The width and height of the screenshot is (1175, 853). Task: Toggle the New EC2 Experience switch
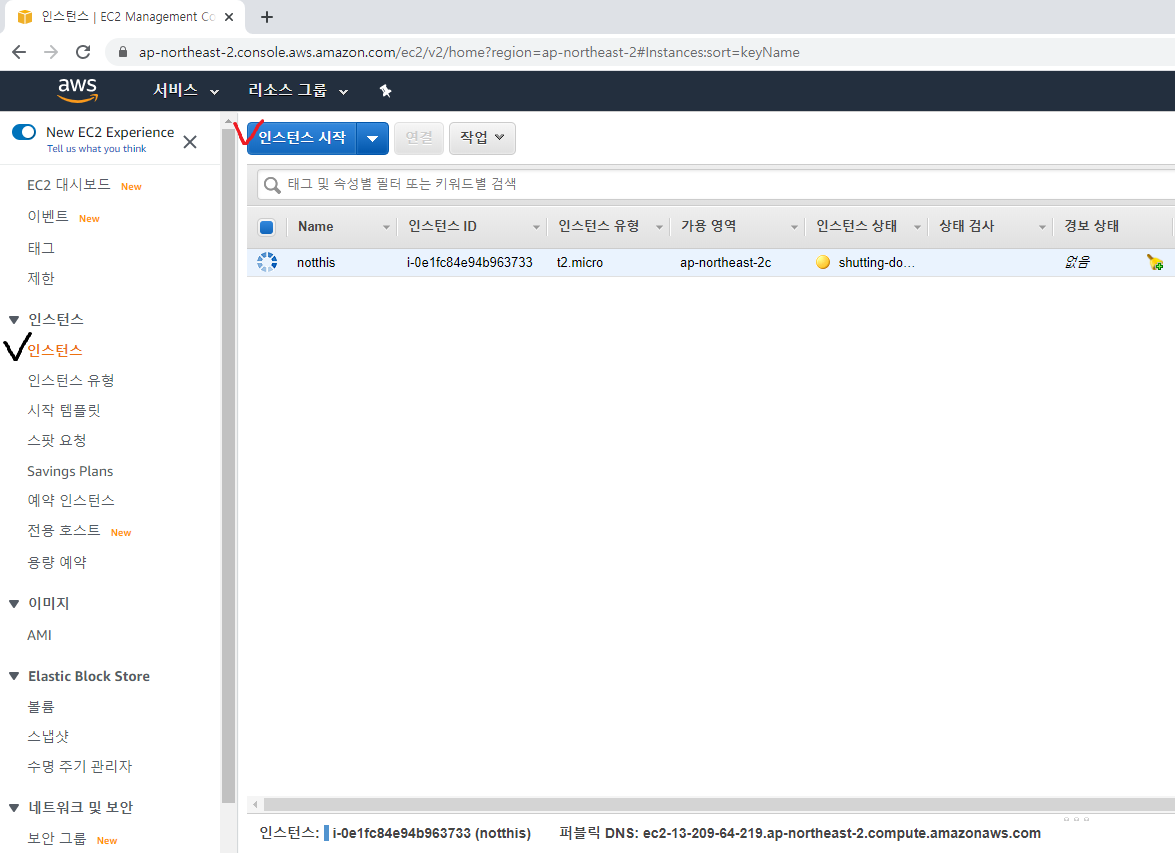[24, 132]
